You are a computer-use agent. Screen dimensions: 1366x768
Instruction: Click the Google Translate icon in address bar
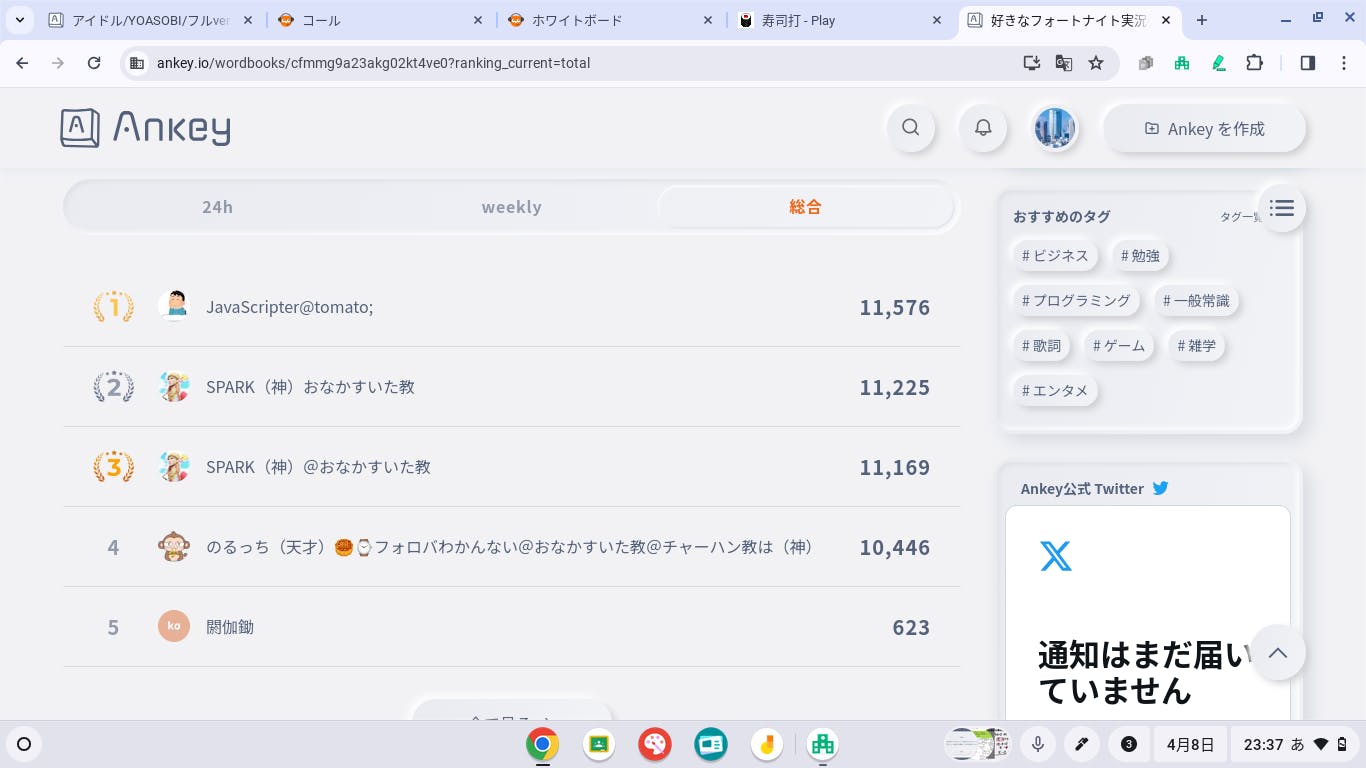tap(1064, 63)
